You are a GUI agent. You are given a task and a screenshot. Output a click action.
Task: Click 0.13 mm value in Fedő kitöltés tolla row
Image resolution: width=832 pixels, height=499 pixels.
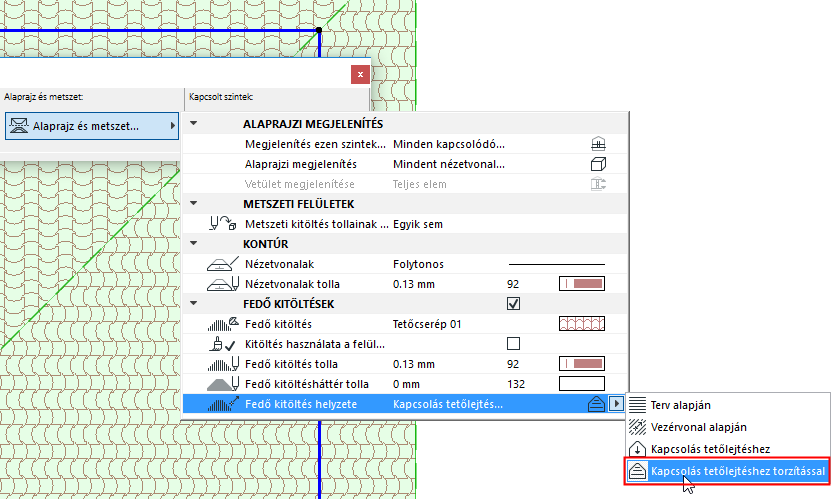[413, 364]
